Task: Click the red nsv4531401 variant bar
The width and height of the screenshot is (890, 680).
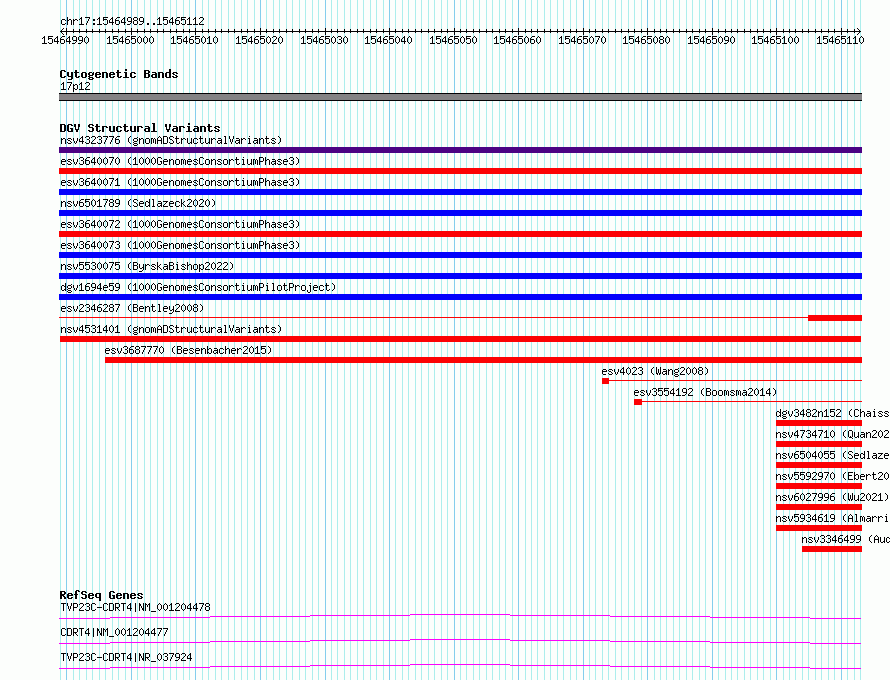Action: pyautogui.click(x=460, y=339)
